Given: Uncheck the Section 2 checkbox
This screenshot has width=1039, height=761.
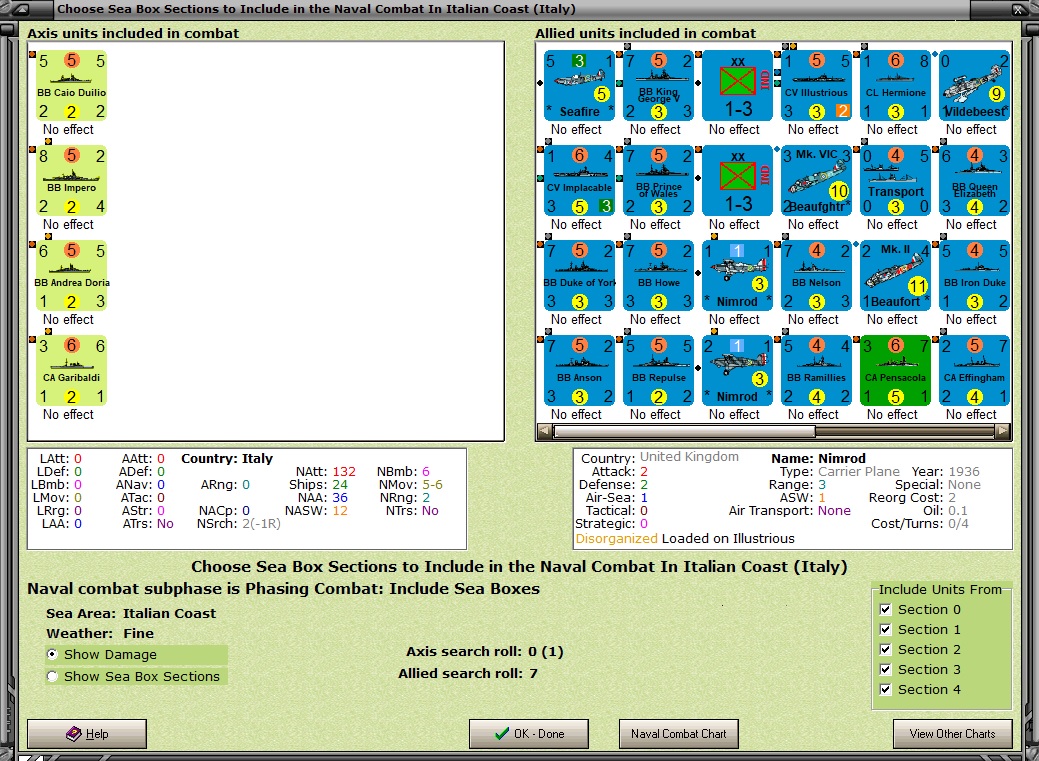Looking at the screenshot, I should click(885, 649).
